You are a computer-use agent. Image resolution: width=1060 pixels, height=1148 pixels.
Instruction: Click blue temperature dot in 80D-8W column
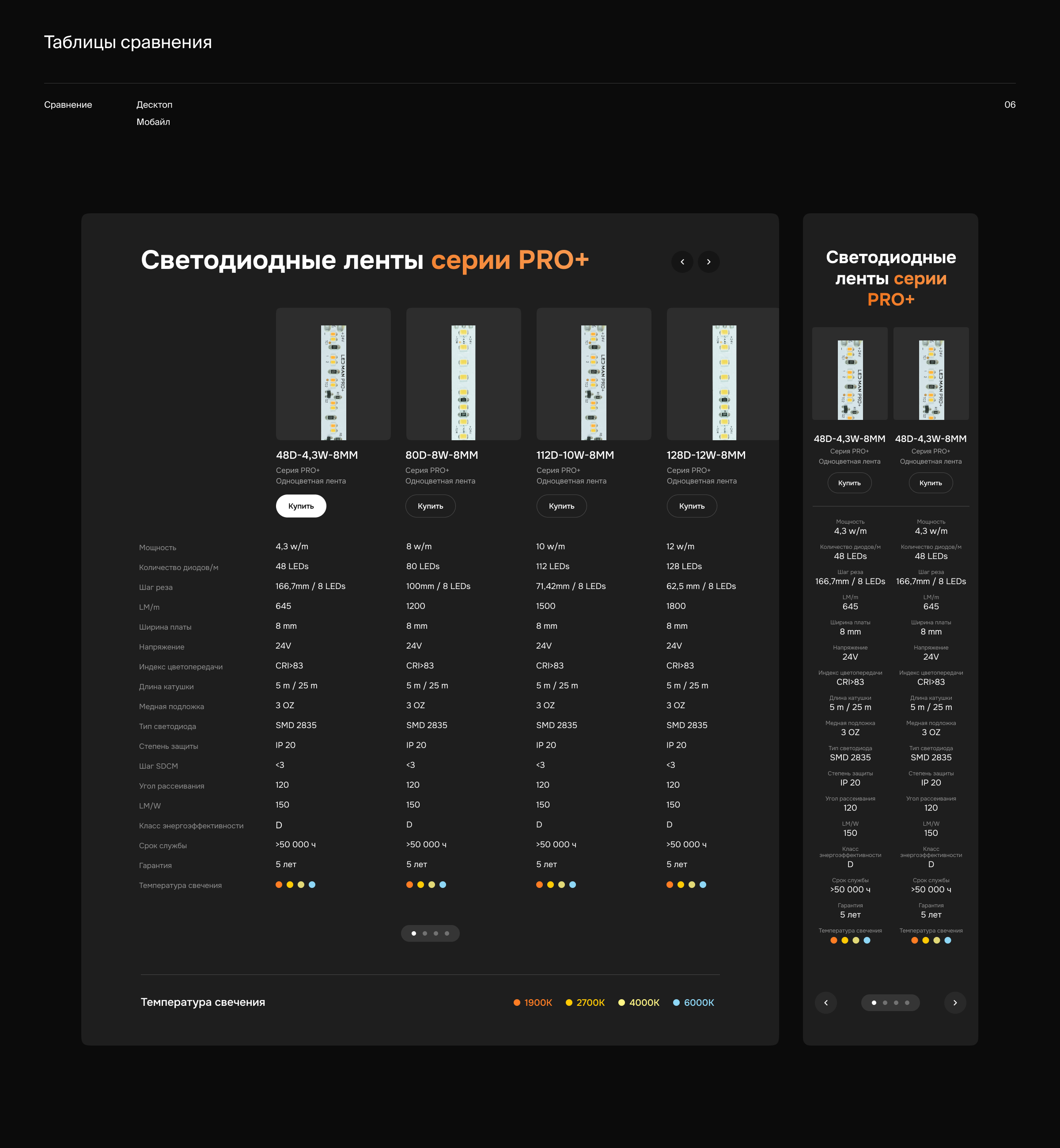443,885
